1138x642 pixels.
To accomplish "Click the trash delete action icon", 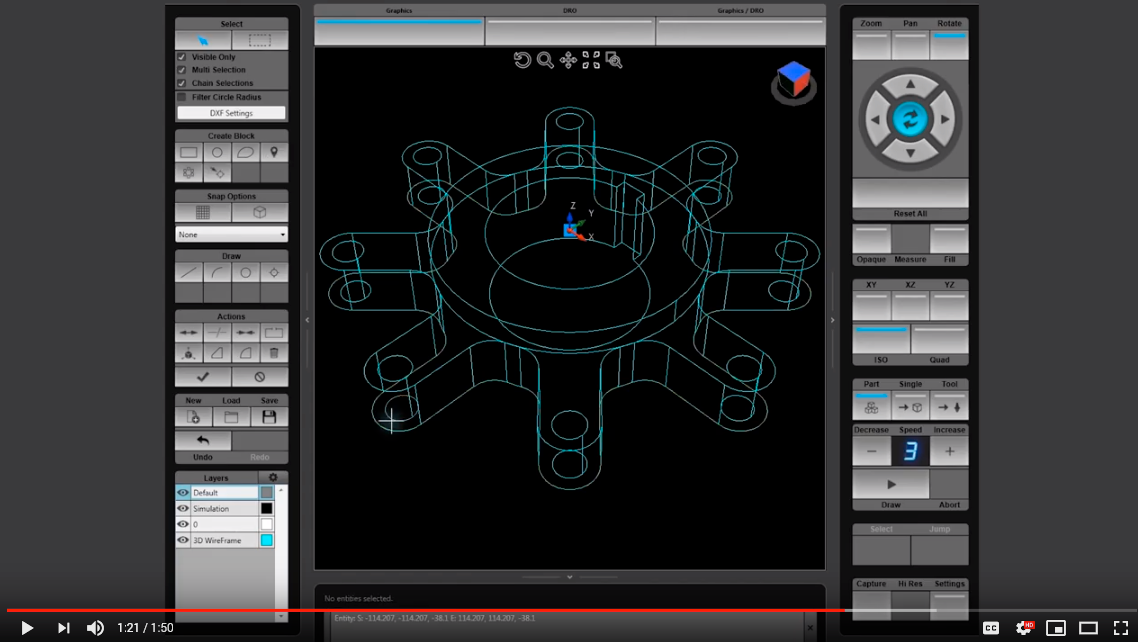I will point(274,353).
